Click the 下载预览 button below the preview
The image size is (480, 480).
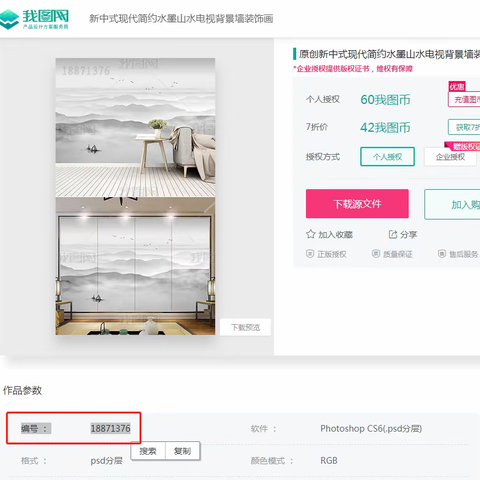245,327
